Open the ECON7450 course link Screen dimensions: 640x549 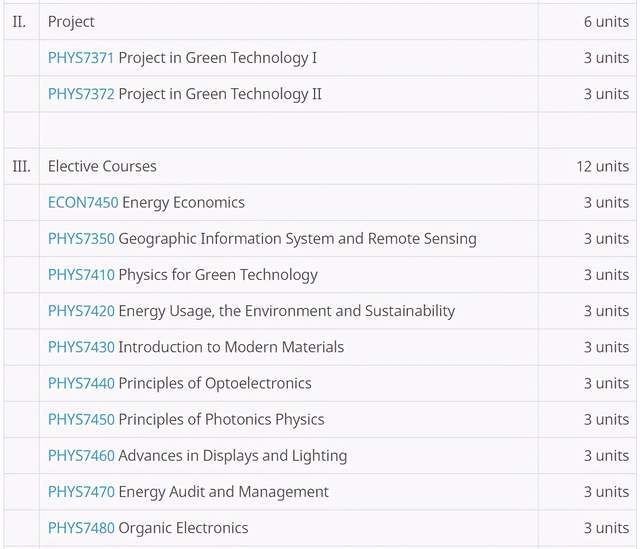tap(83, 202)
